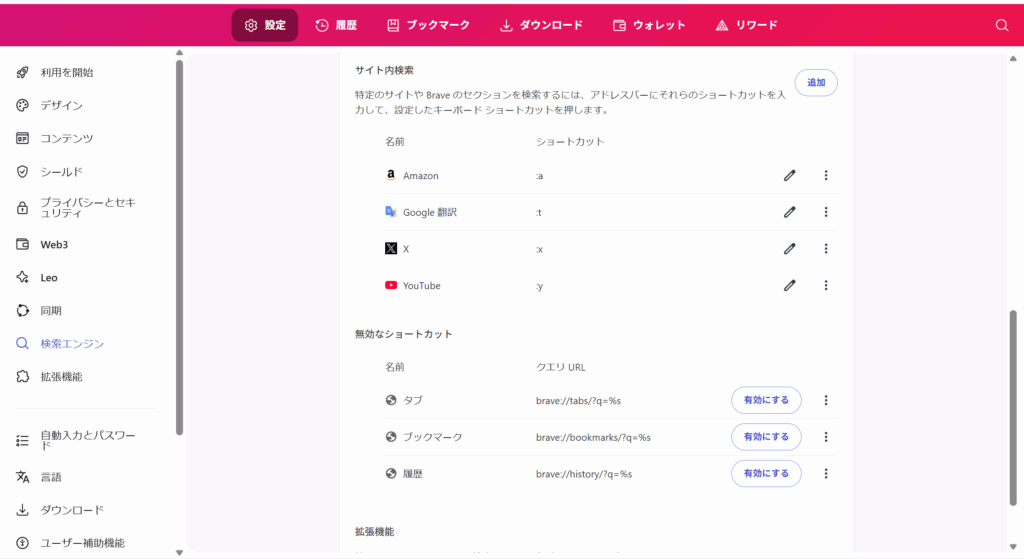This screenshot has height=559, width=1024.
Task: Click 追加 button for site search
Action: 816,83
